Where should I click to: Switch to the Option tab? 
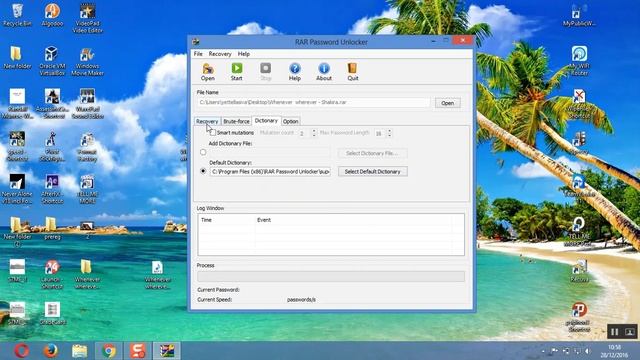(291, 121)
